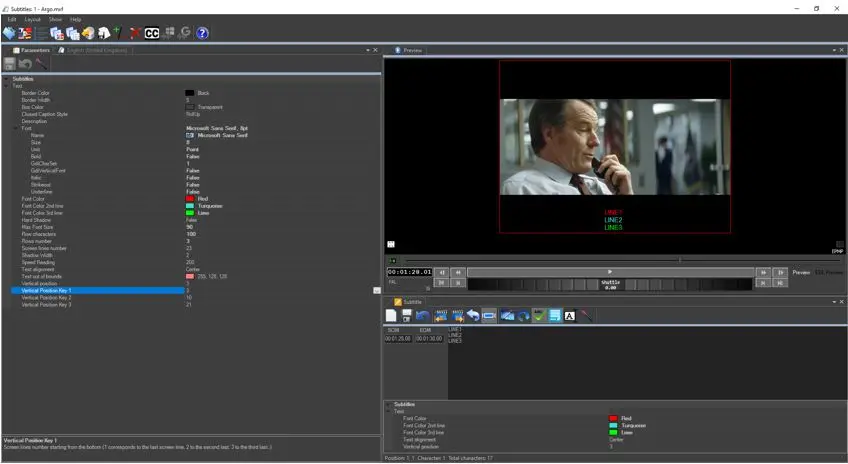Open dropdown button for Vertical Position Key 1

coord(377,290)
